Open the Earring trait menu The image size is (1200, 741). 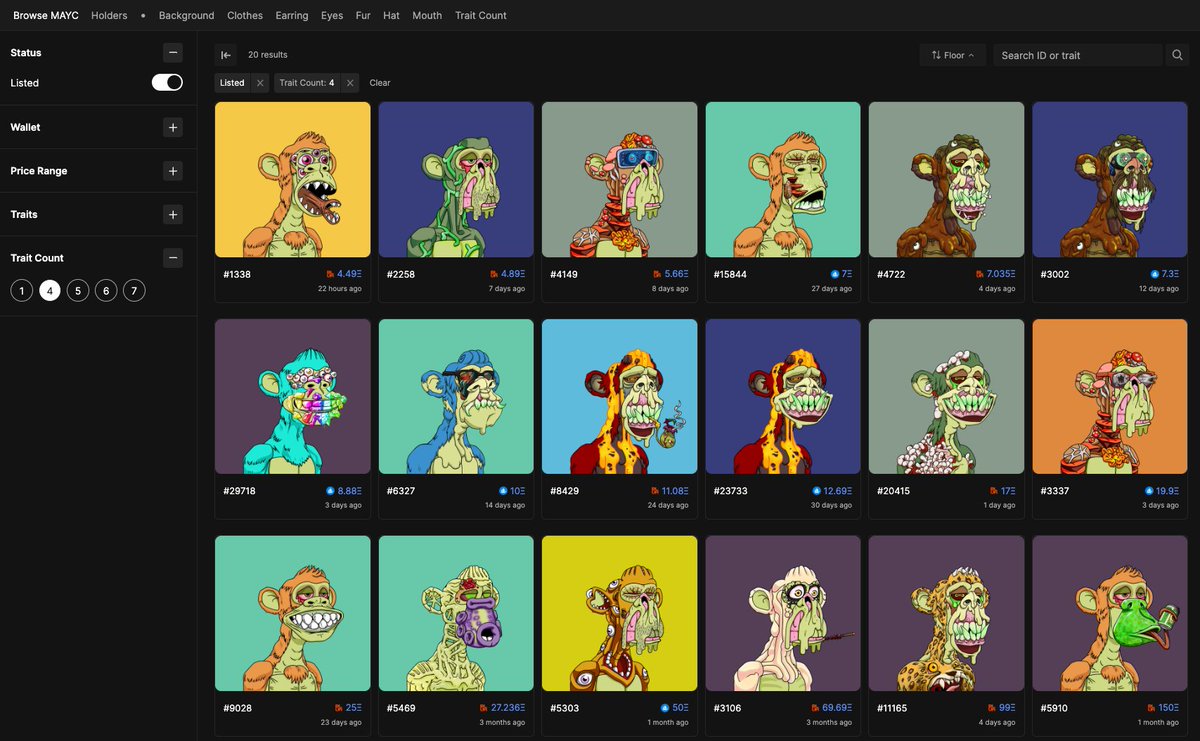point(292,15)
